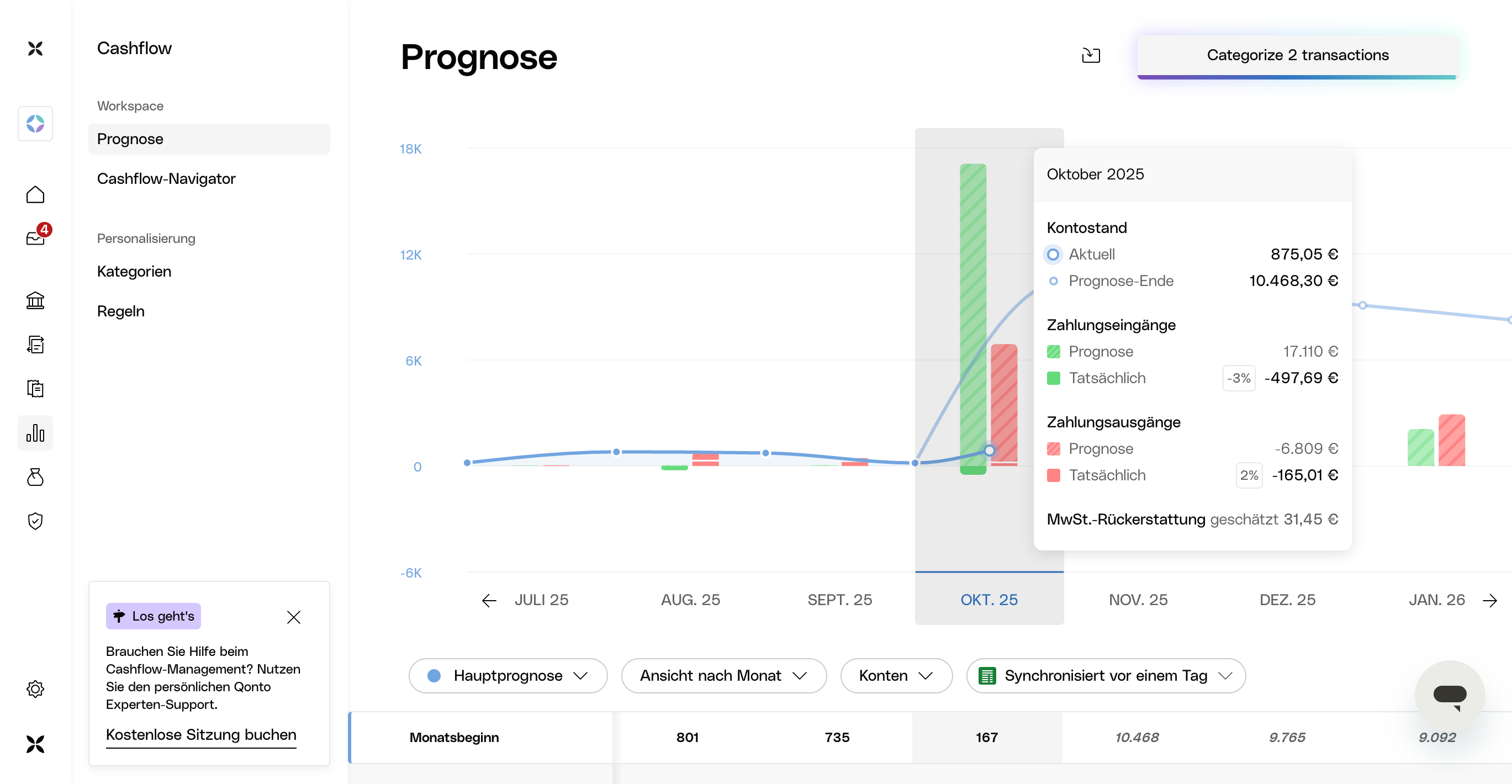Viewport: 1512px width, 784px height.
Task: Go to Regeln menu item
Action: (120, 311)
